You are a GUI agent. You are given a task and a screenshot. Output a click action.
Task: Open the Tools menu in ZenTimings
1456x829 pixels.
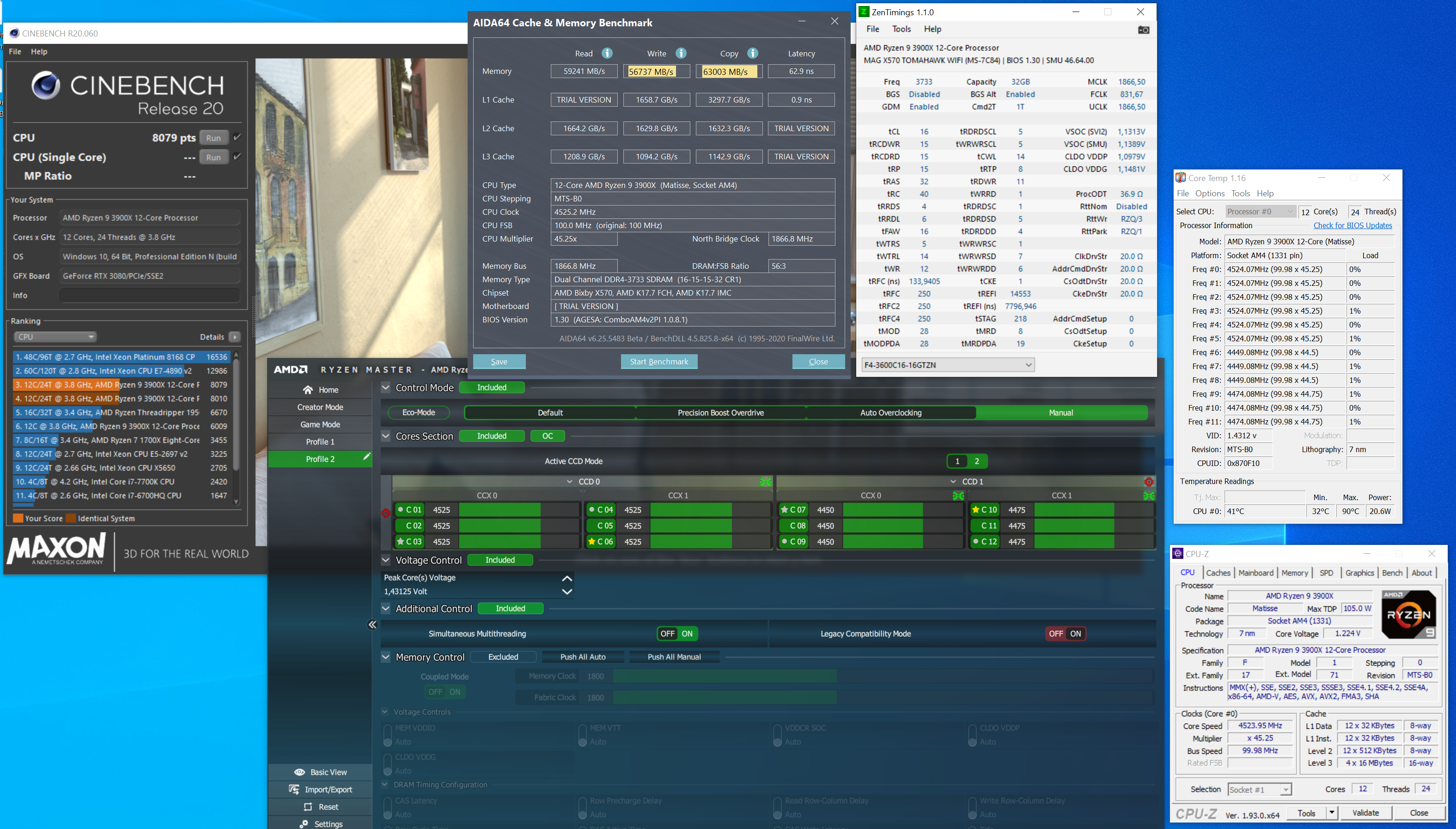tap(901, 29)
